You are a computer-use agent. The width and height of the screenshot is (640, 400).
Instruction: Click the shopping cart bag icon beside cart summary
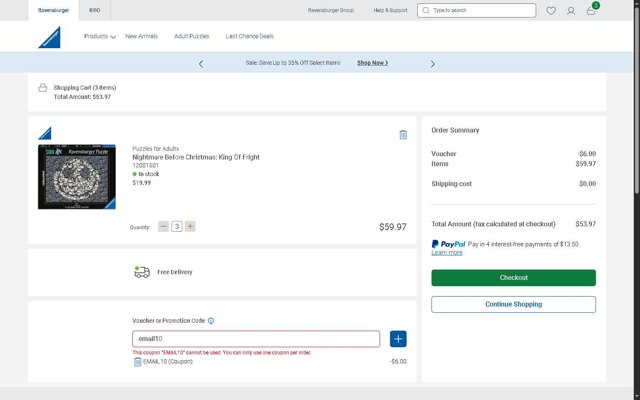click(42, 88)
